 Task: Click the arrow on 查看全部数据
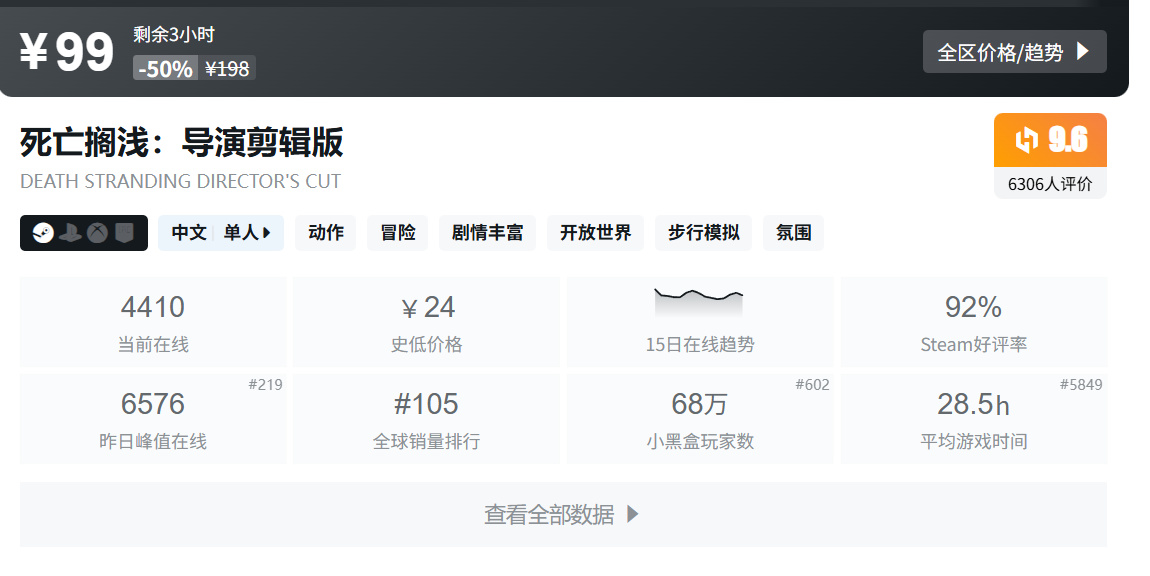coord(633,514)
